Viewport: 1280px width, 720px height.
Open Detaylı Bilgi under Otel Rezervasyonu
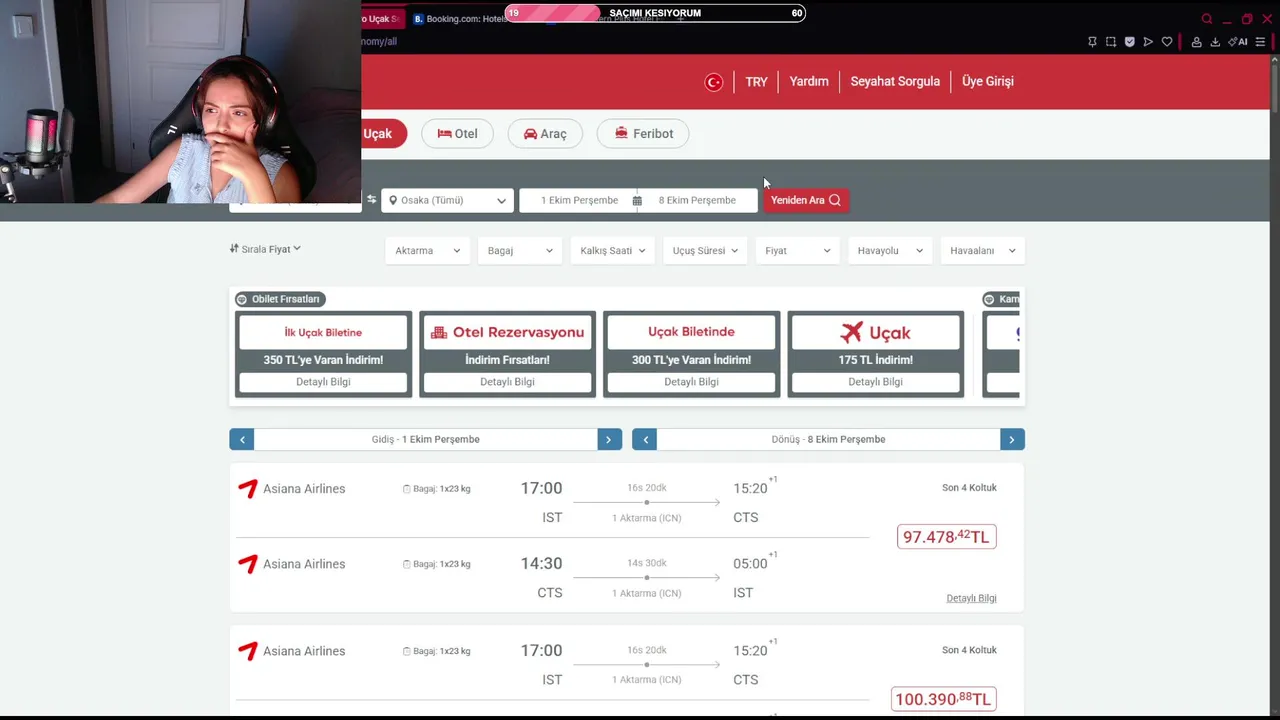click(507, 382)
